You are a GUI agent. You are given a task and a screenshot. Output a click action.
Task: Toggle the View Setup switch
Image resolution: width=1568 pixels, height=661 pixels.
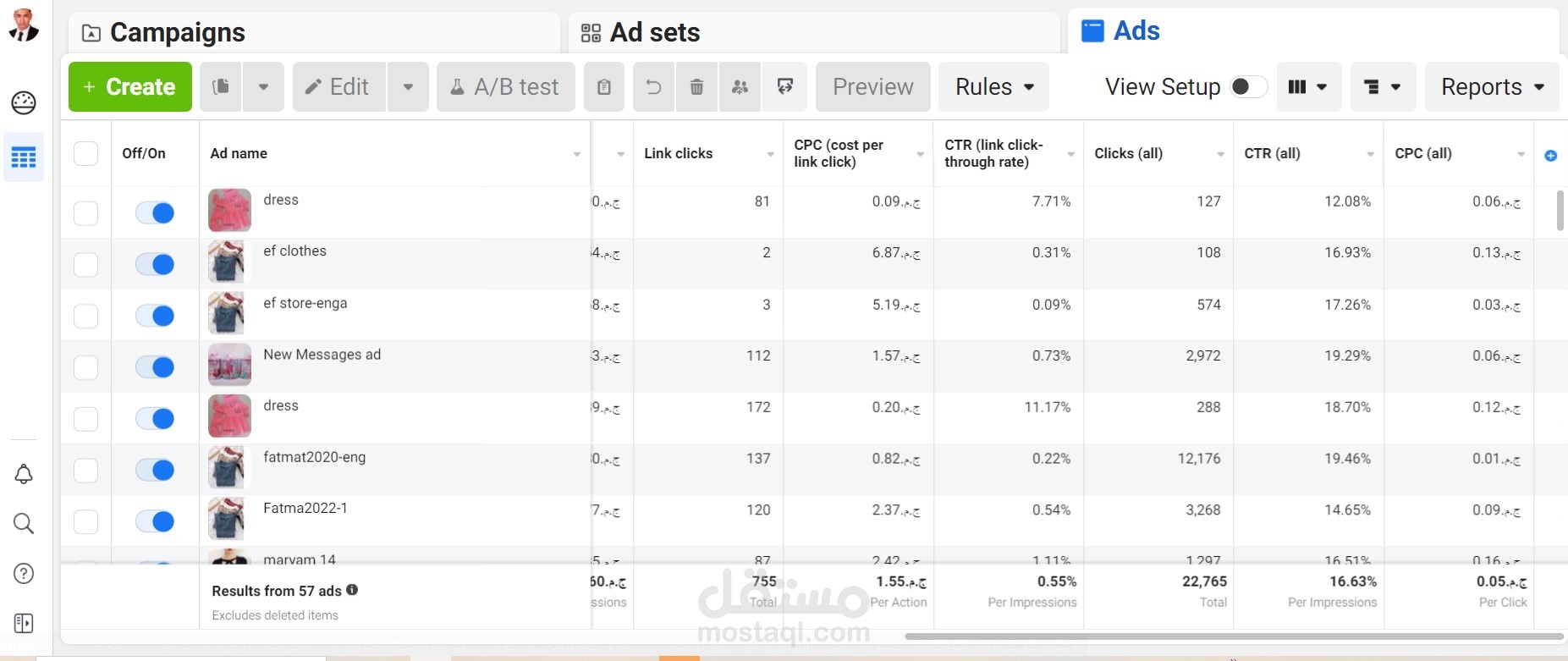pyautogui.click(x=1248, y=86)
